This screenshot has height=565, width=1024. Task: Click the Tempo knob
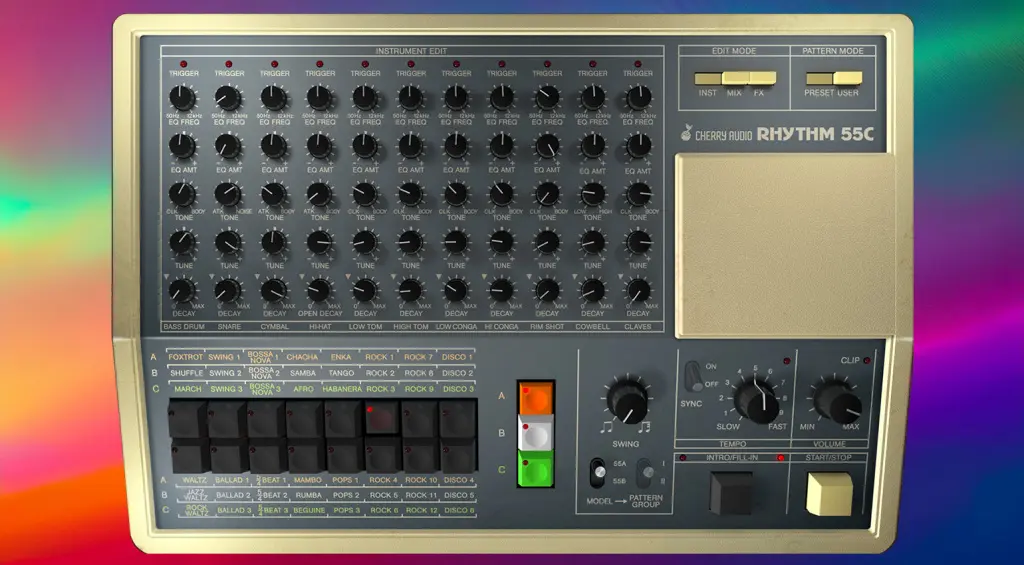click(x=757, y=401)
